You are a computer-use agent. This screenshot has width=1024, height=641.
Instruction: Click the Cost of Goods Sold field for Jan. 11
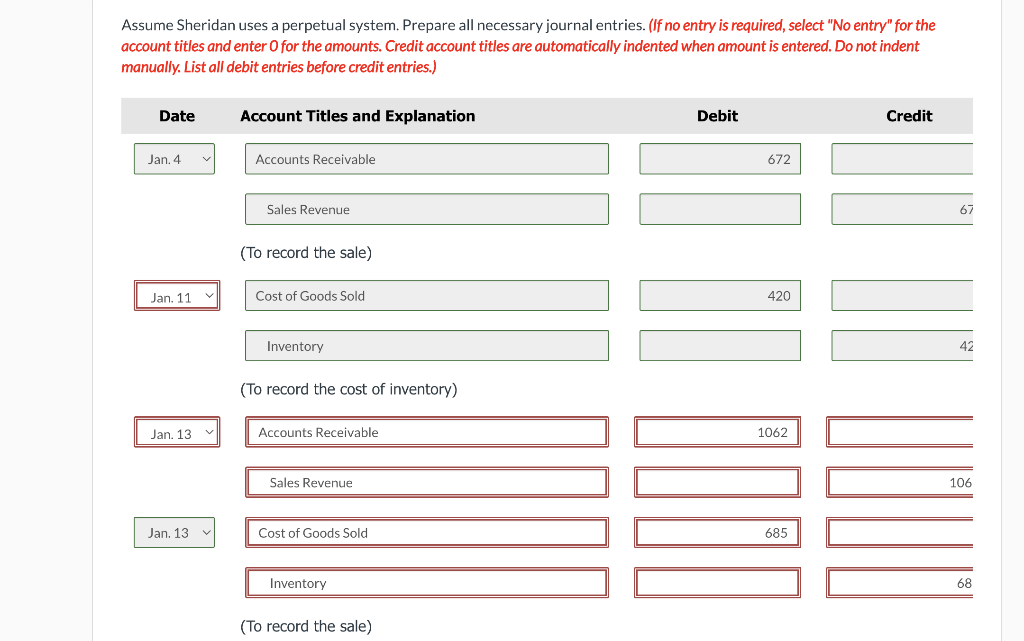pos(427,296)
